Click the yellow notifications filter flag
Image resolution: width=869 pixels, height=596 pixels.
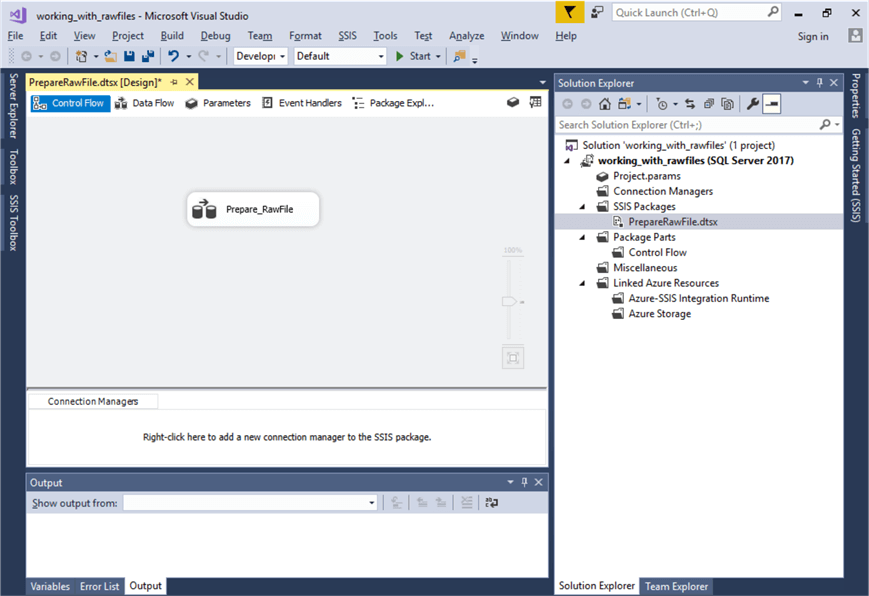(570, 12)
